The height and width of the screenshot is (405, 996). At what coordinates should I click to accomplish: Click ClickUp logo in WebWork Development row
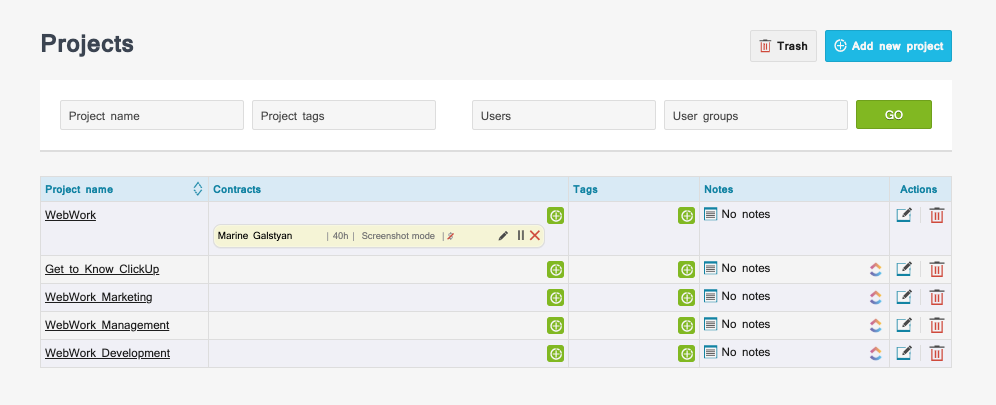point(876,354)
